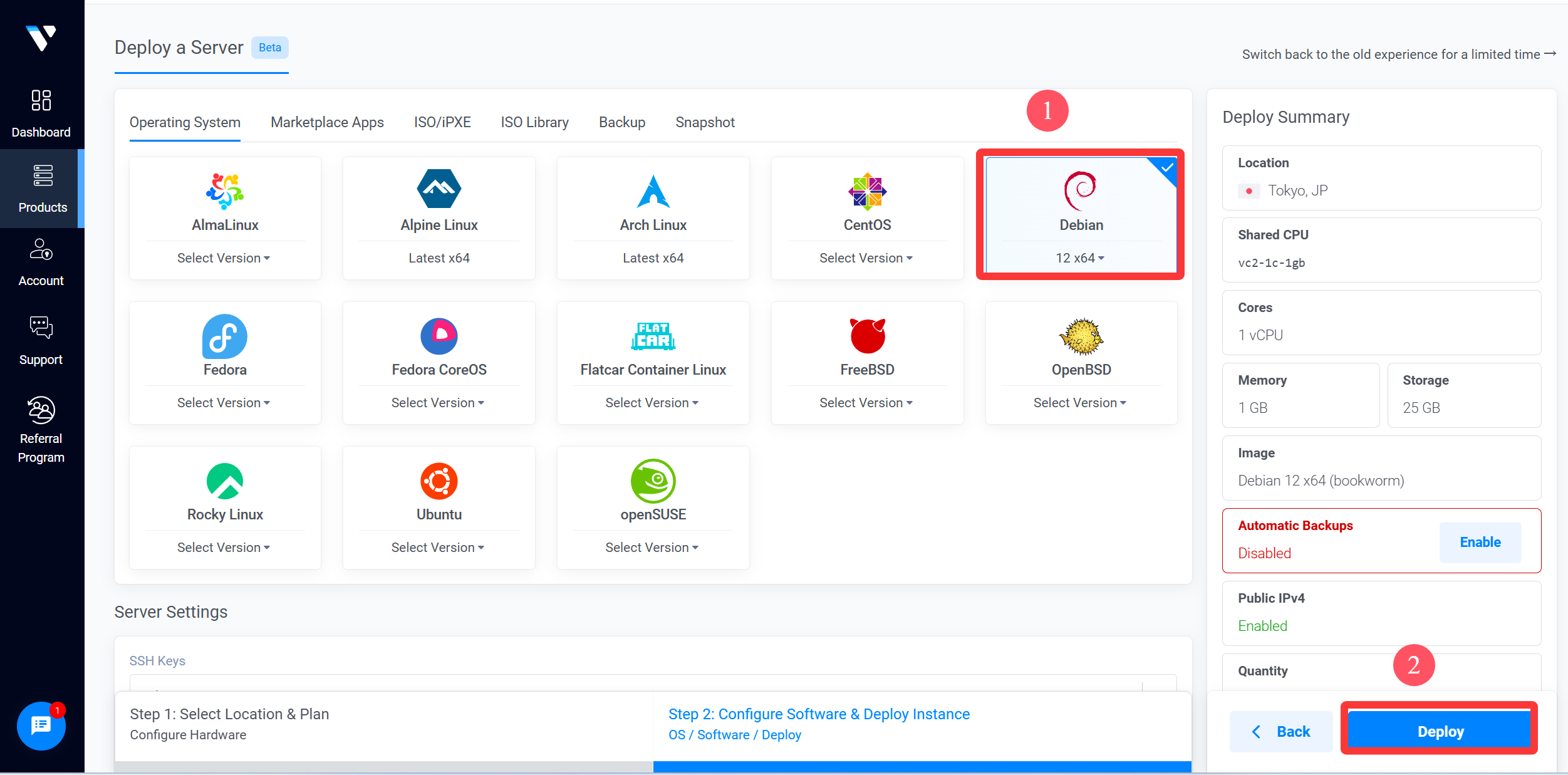Click the Back button
This screenshot has height=775, width=1568.
pyautogui.click(x=1281, y=731)
